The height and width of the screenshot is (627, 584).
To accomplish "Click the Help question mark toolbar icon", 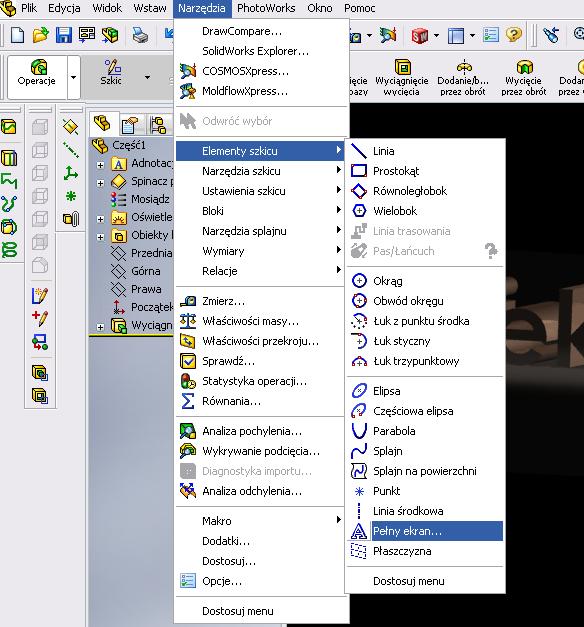I will [514, 35].
